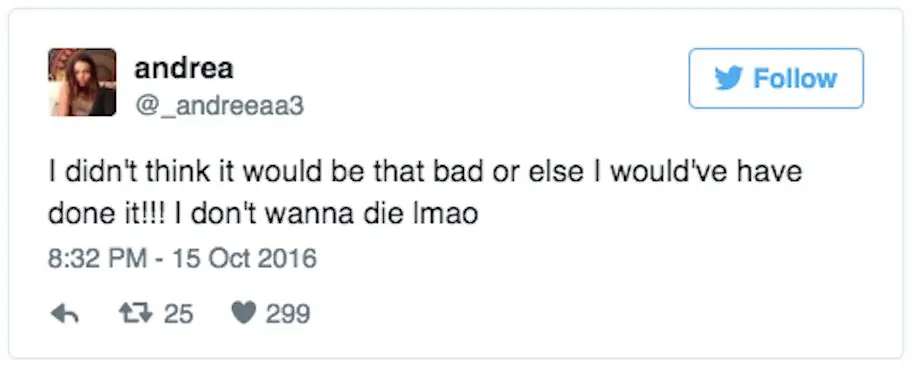View the 25 retweets count
Image resolution: width=914 pixels, height=369 pixels.
[x=178, y=315]
